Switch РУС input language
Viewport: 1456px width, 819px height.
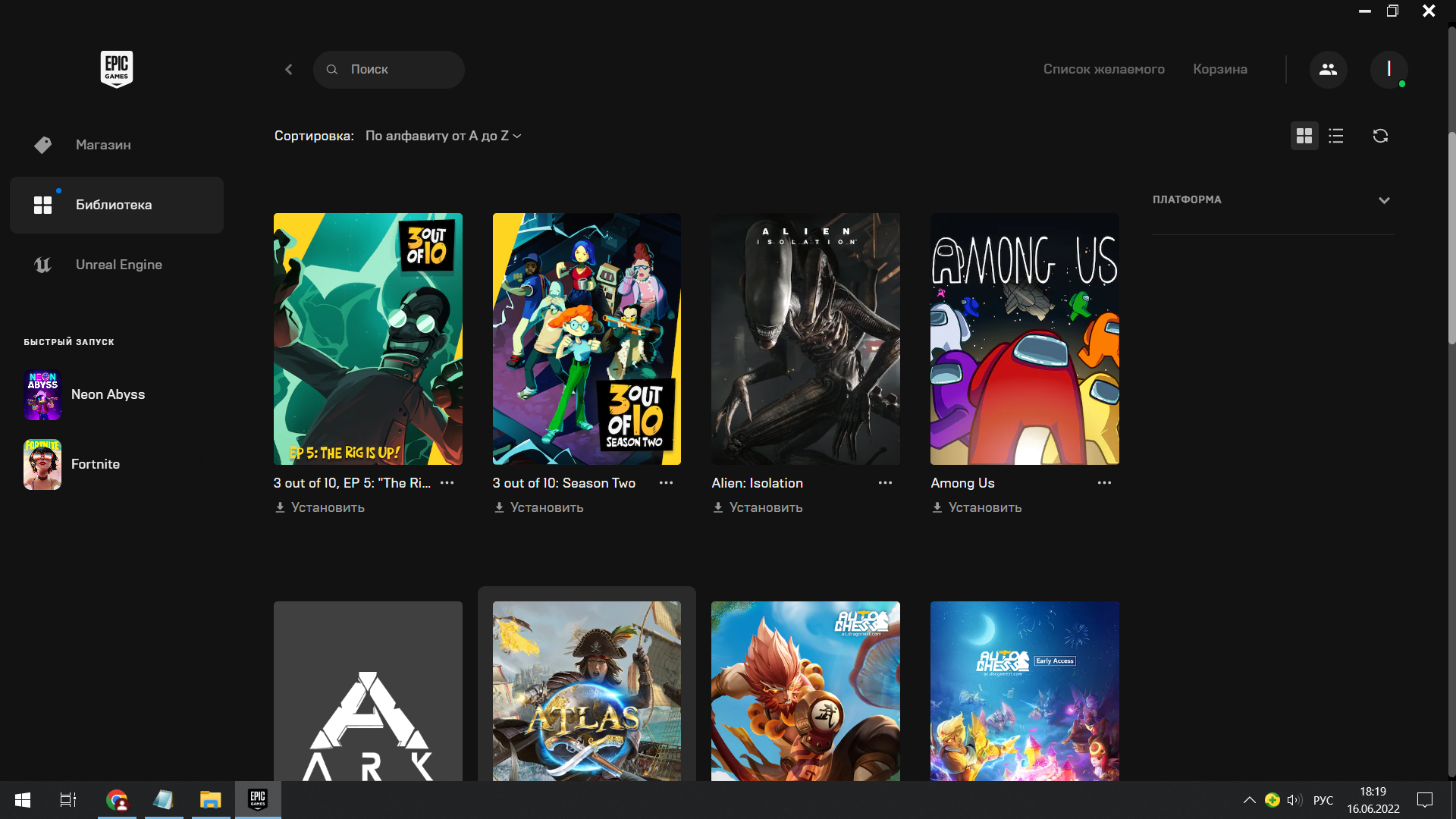[1323, 800]
